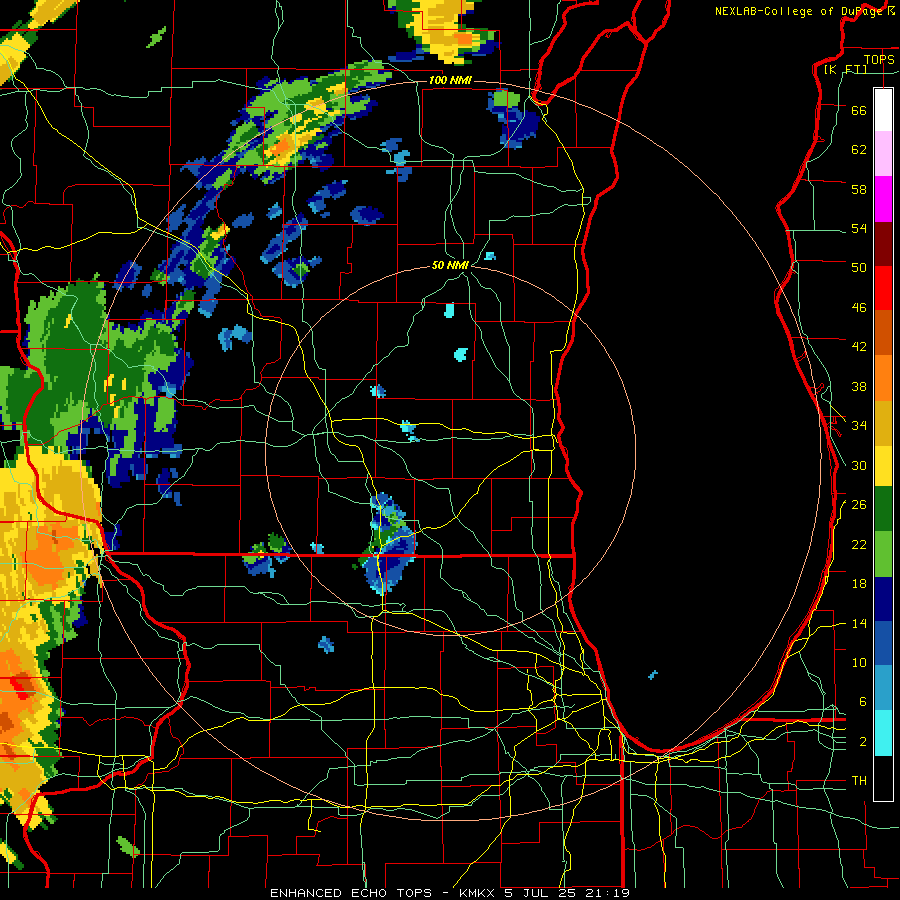Click the 5 JUL 25 date

point(541,893)
